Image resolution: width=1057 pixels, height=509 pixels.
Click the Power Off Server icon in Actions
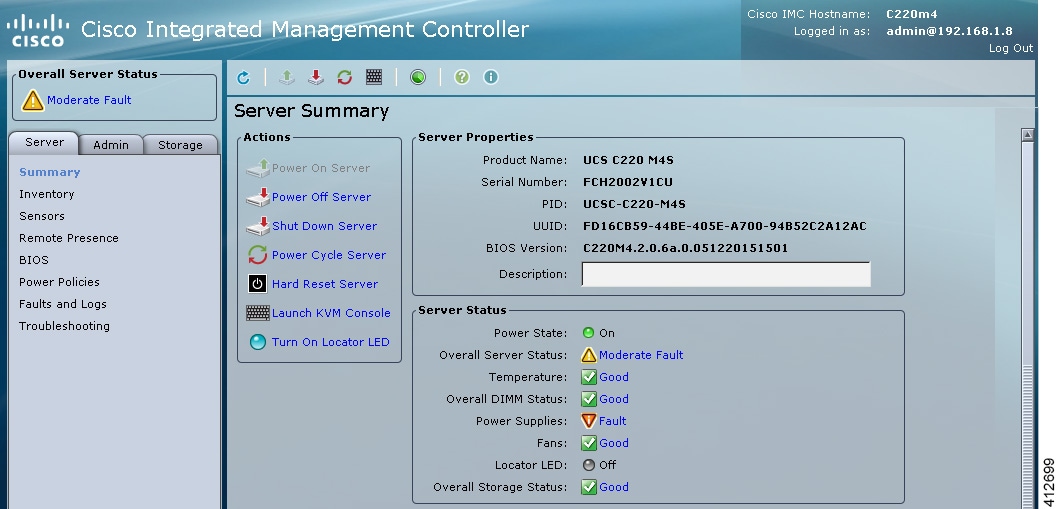tap(258, 197)
